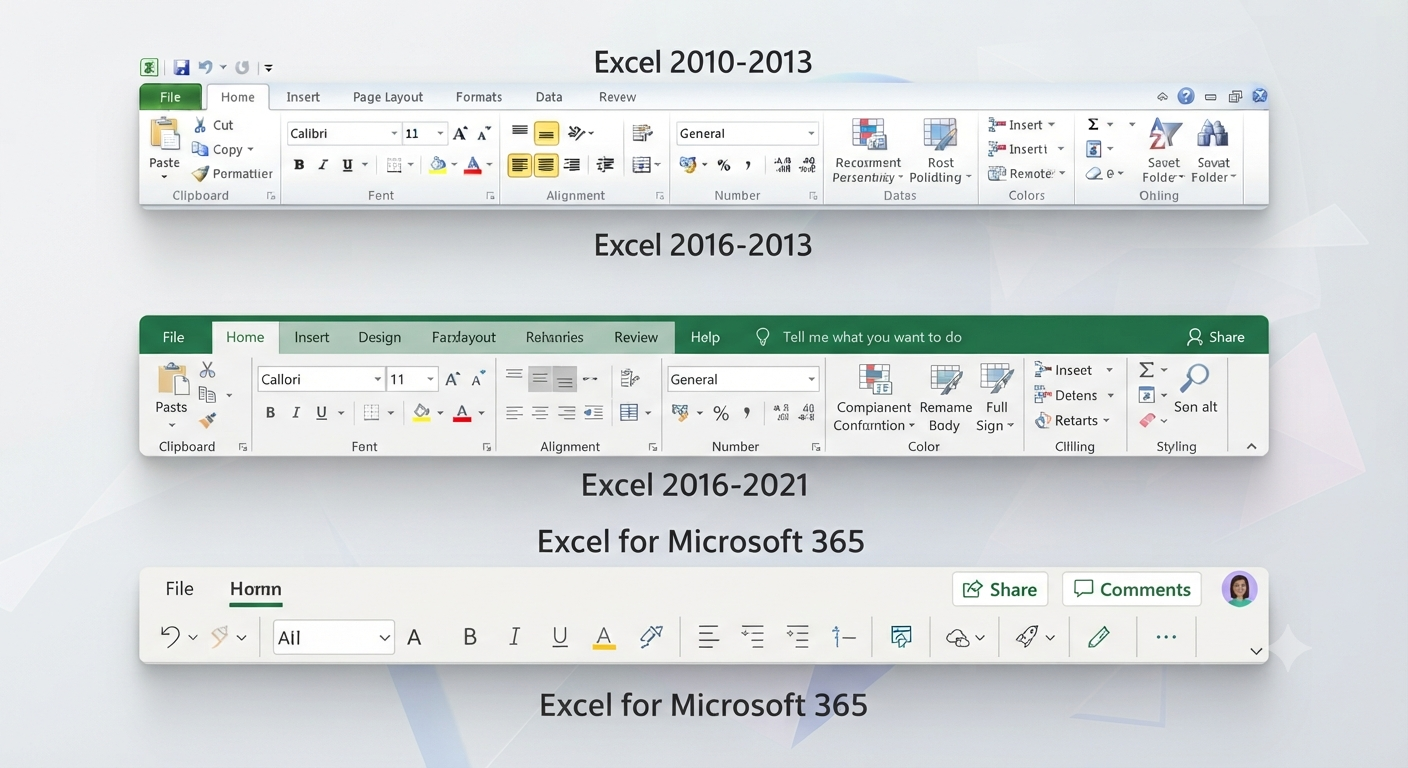The image size is (1408, 768).
Task: Click Tell me what you want to do
Action: (x=872, y=337)
